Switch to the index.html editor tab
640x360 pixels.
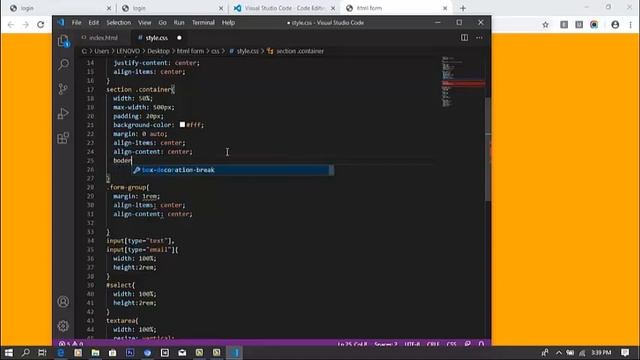click(x=102, y=38)
